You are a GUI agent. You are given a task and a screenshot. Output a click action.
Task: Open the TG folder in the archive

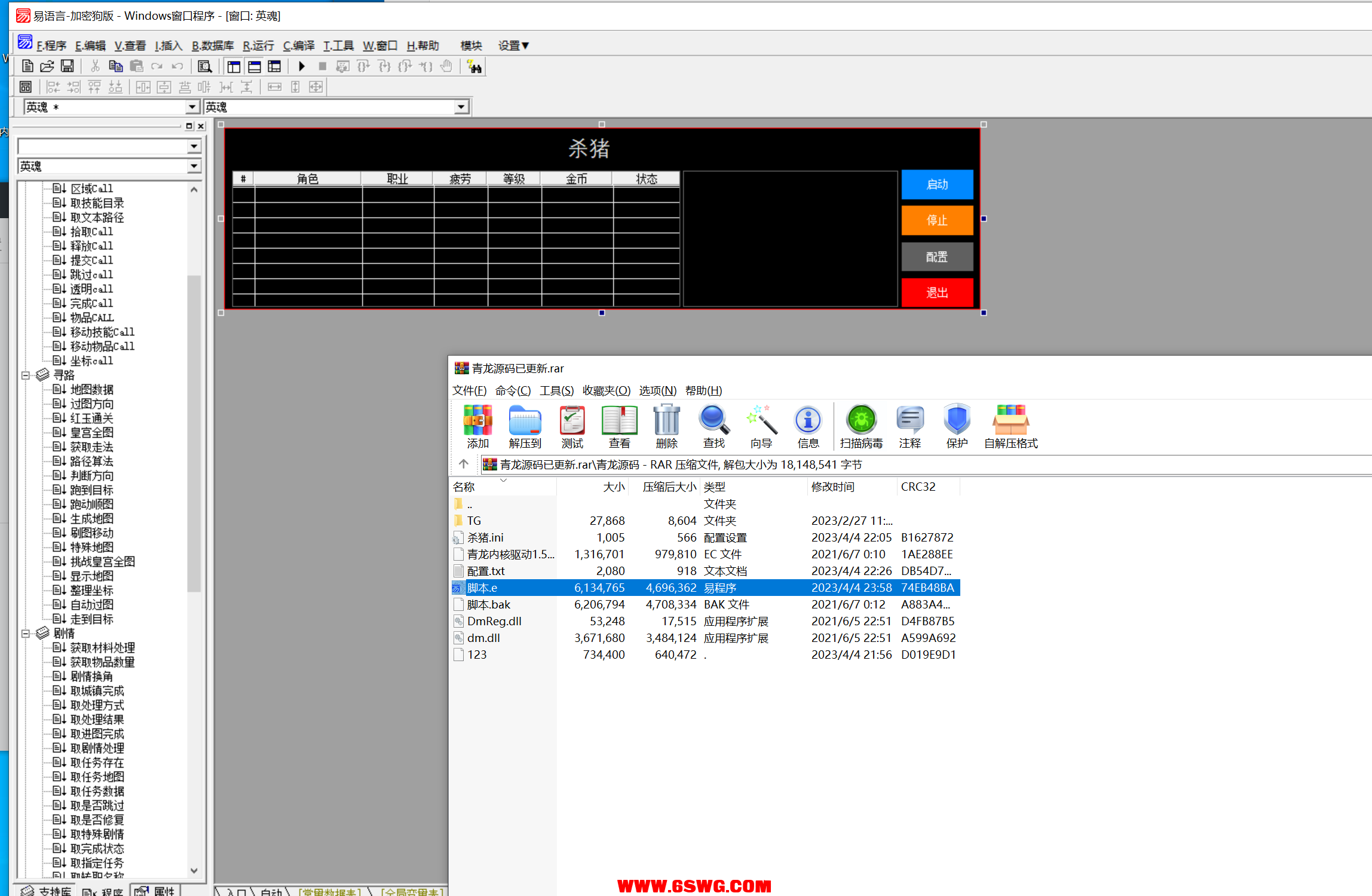474,521
